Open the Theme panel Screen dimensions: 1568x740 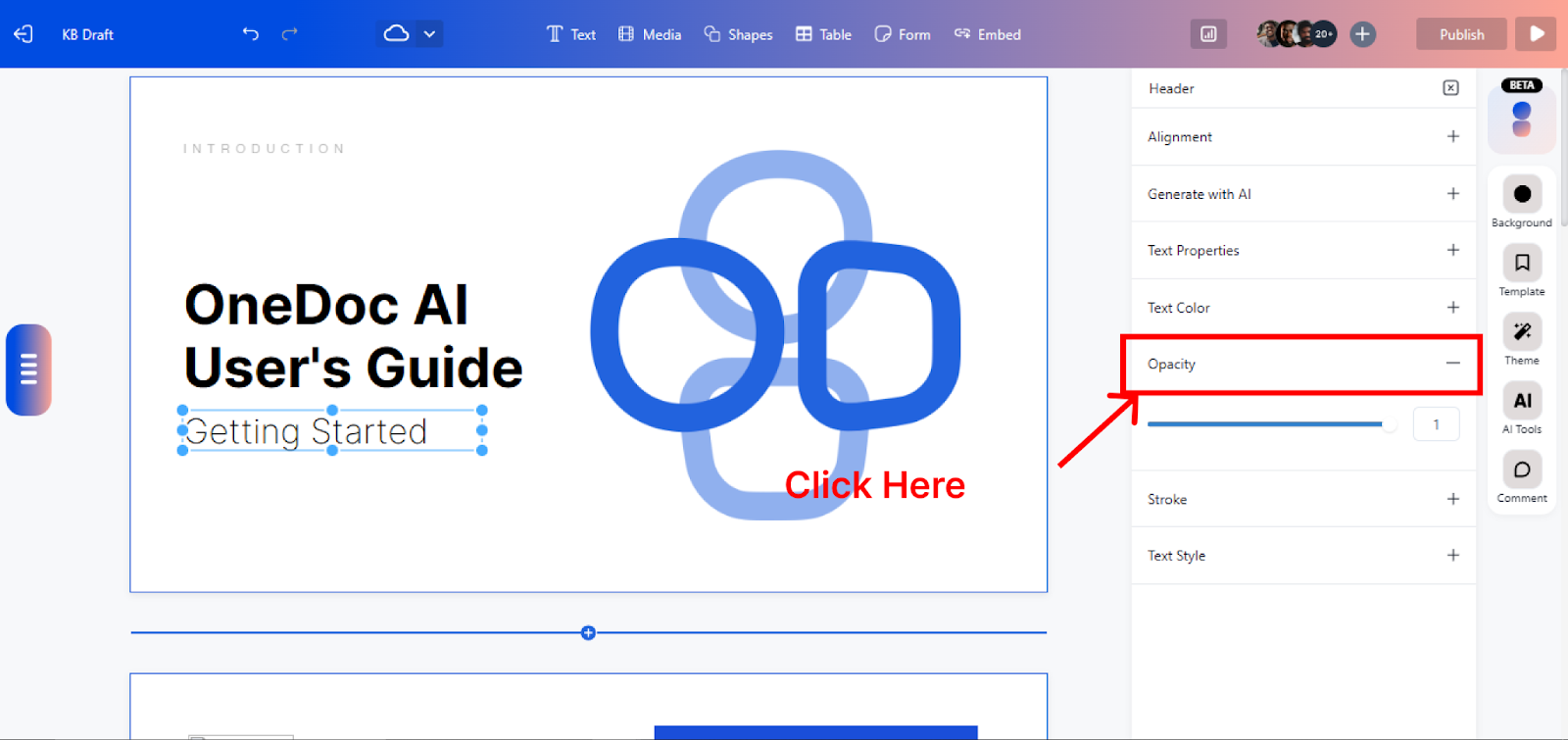1522,339
